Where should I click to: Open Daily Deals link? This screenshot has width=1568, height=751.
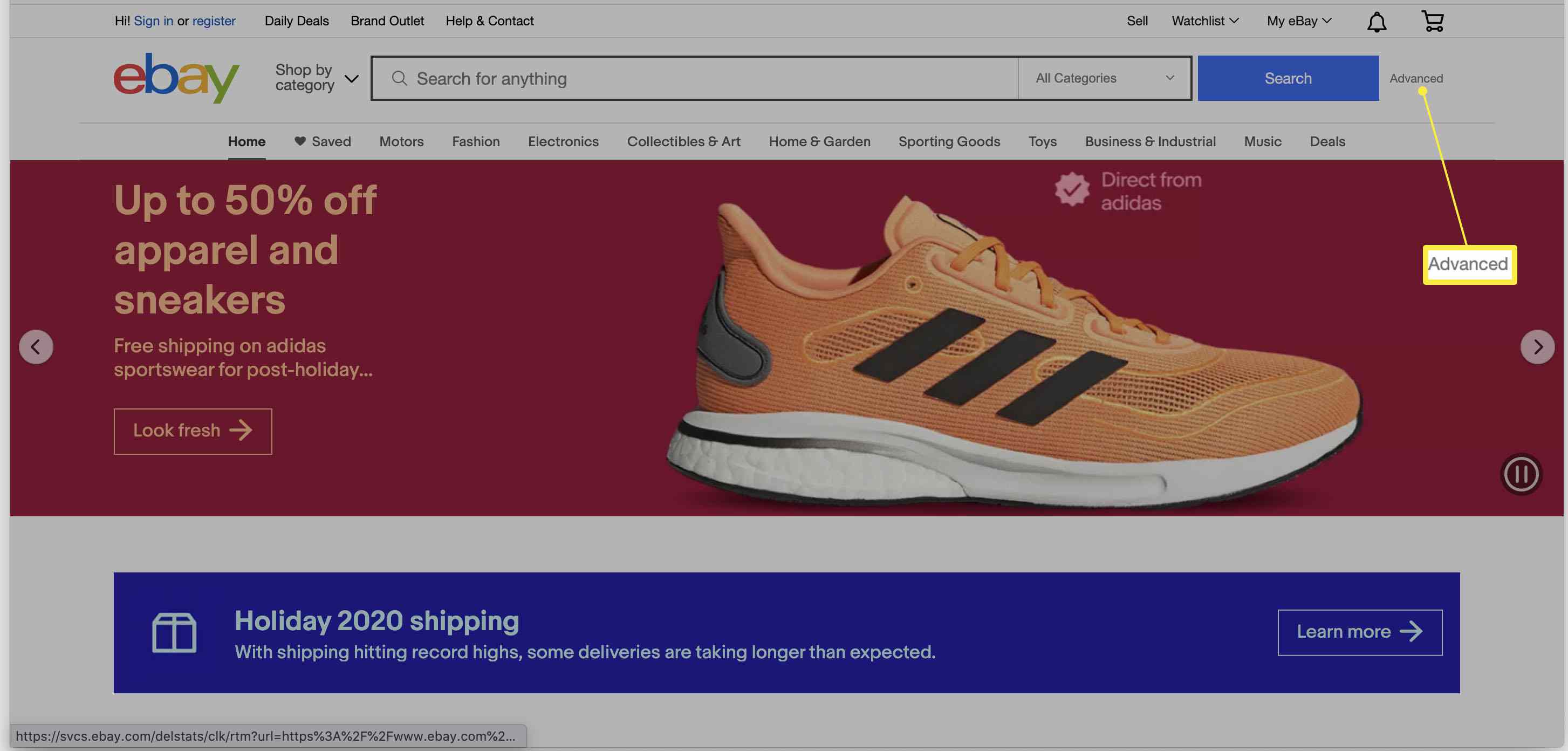click(297, 21)
